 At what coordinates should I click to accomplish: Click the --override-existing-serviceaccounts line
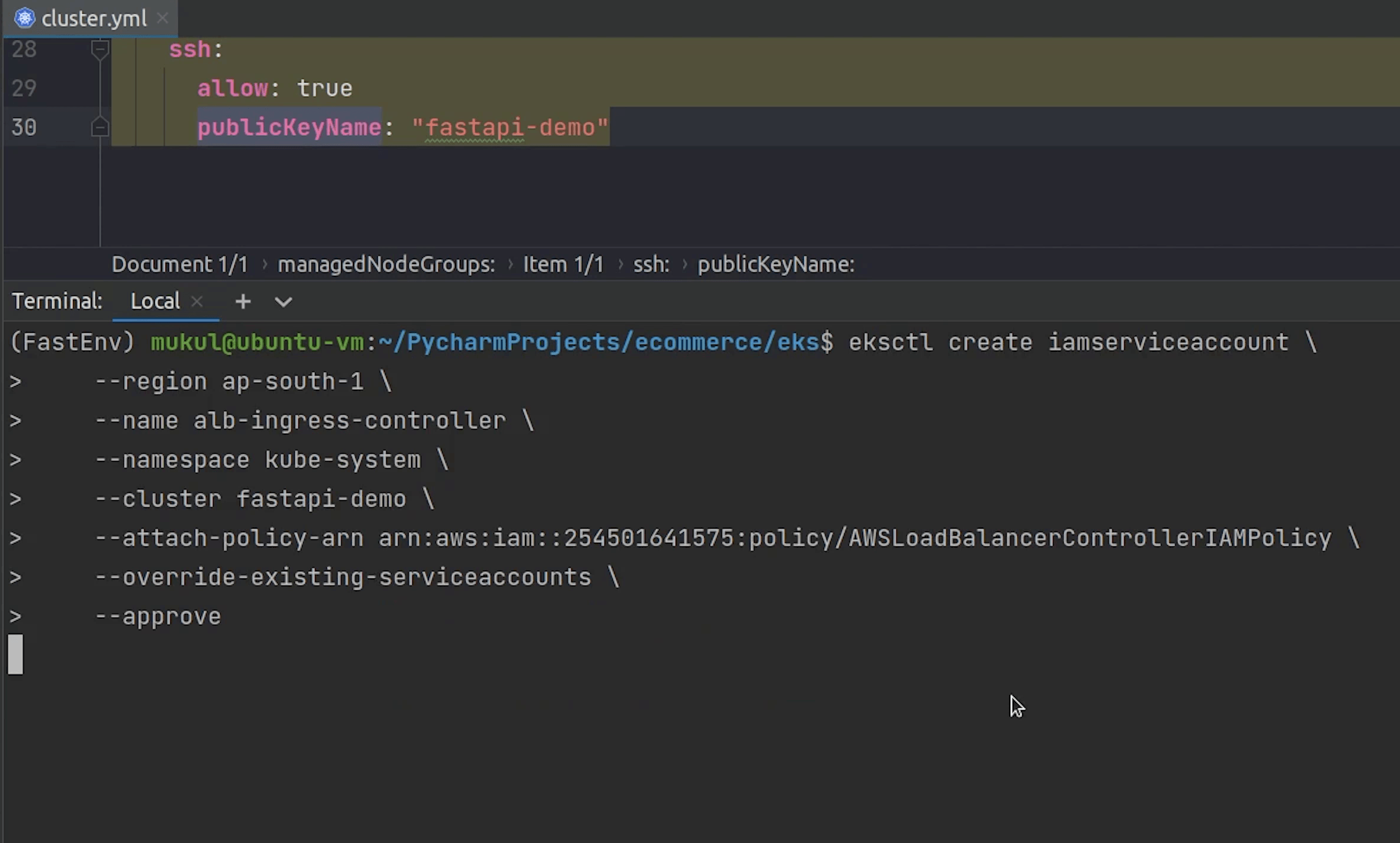(357, 577)
